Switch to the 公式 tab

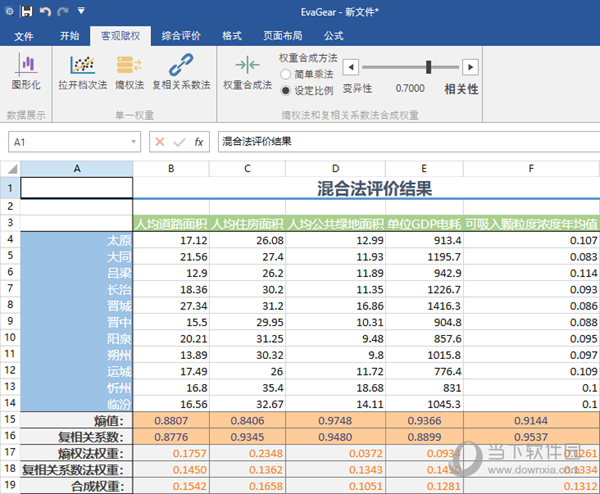coord(334,36)
